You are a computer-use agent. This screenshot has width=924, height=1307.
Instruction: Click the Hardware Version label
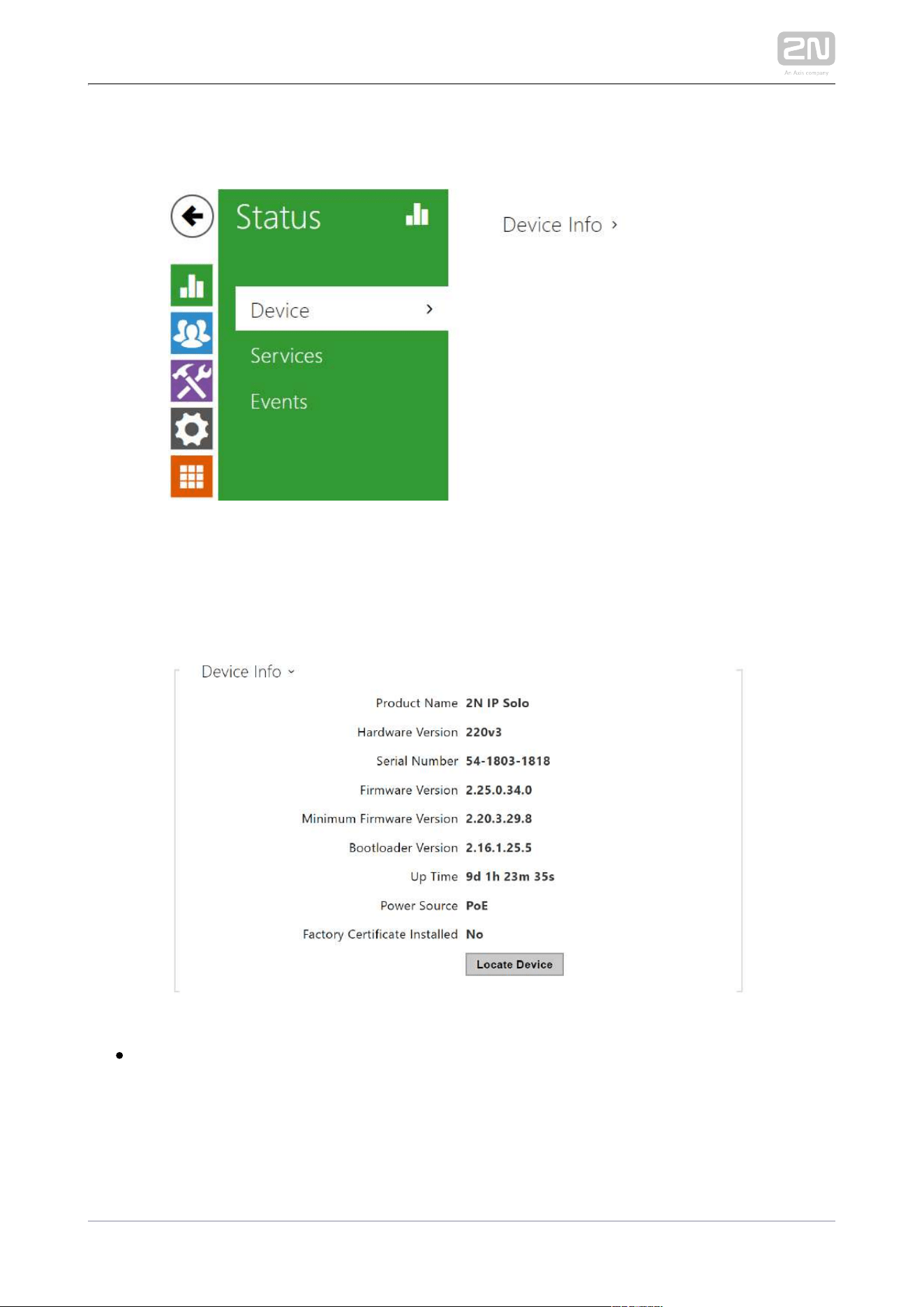[x=408, y=732]
